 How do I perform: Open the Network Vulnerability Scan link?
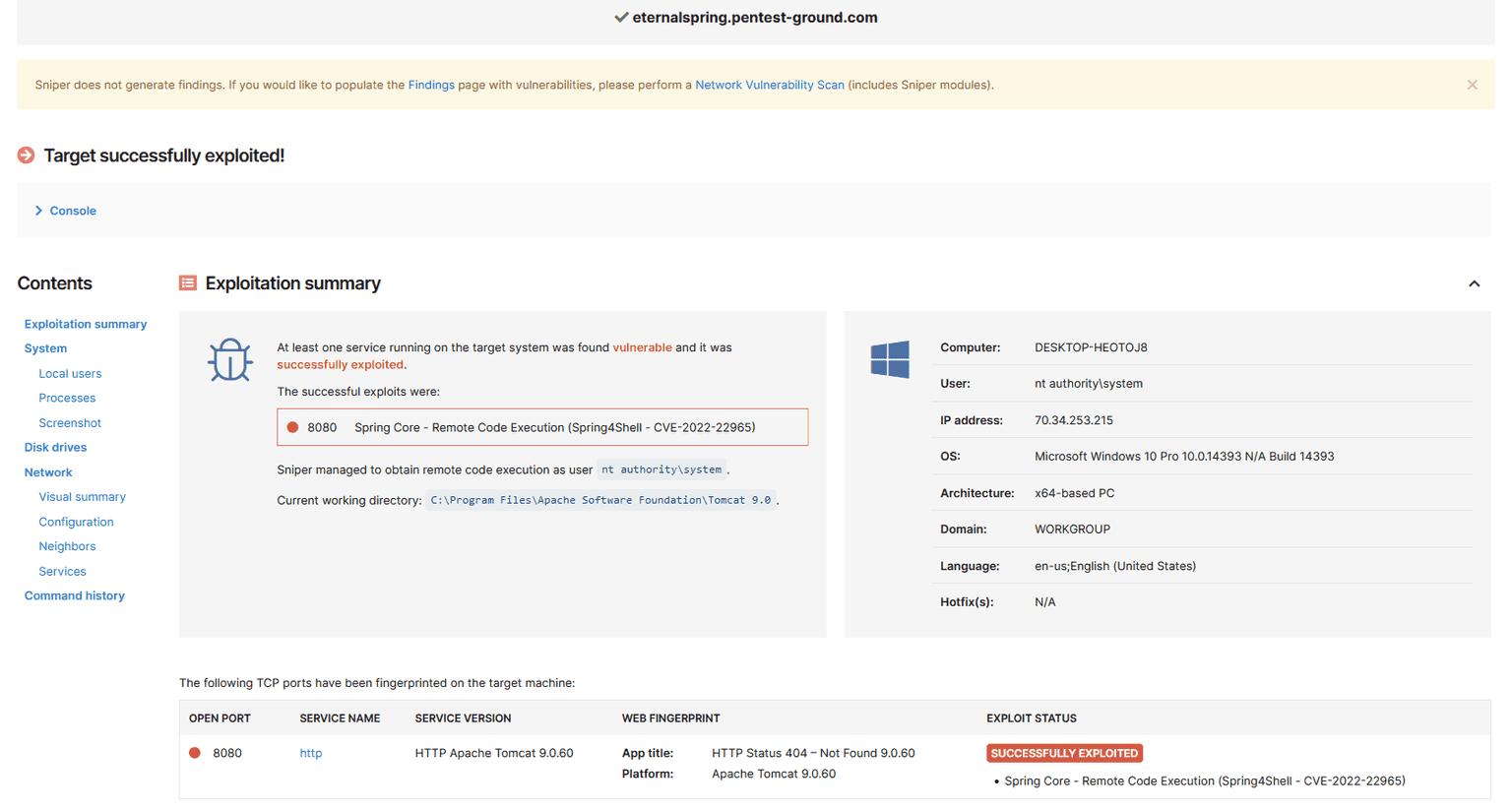tap(769, 86)
